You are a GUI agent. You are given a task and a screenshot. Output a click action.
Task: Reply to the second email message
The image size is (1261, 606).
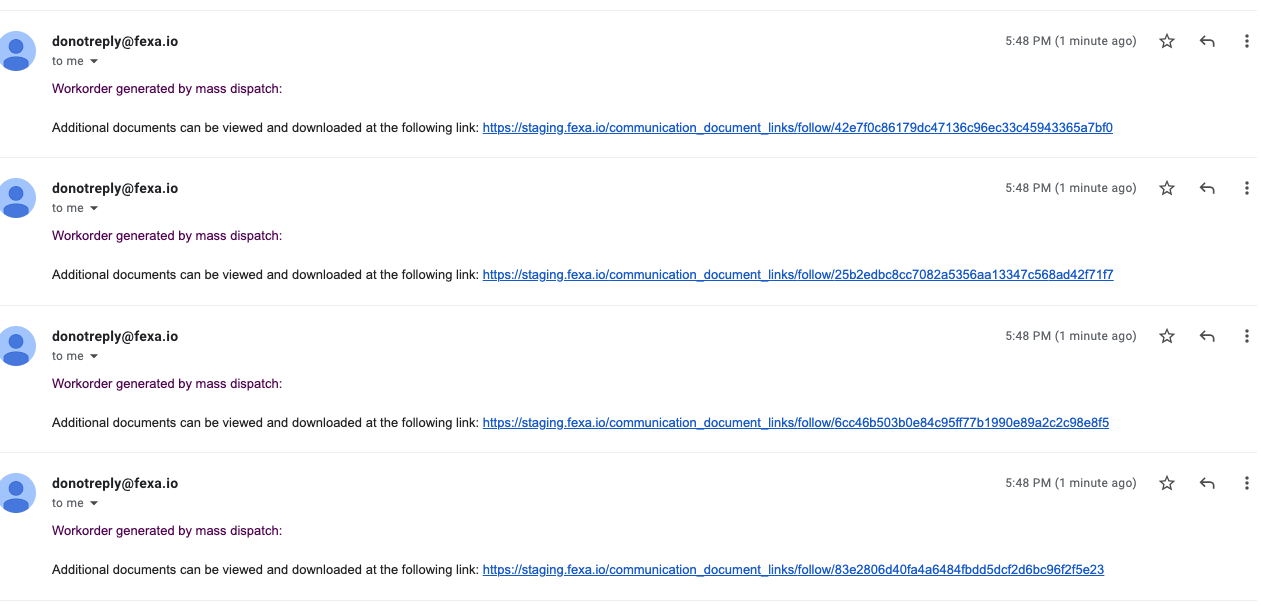coord(1207,188)
